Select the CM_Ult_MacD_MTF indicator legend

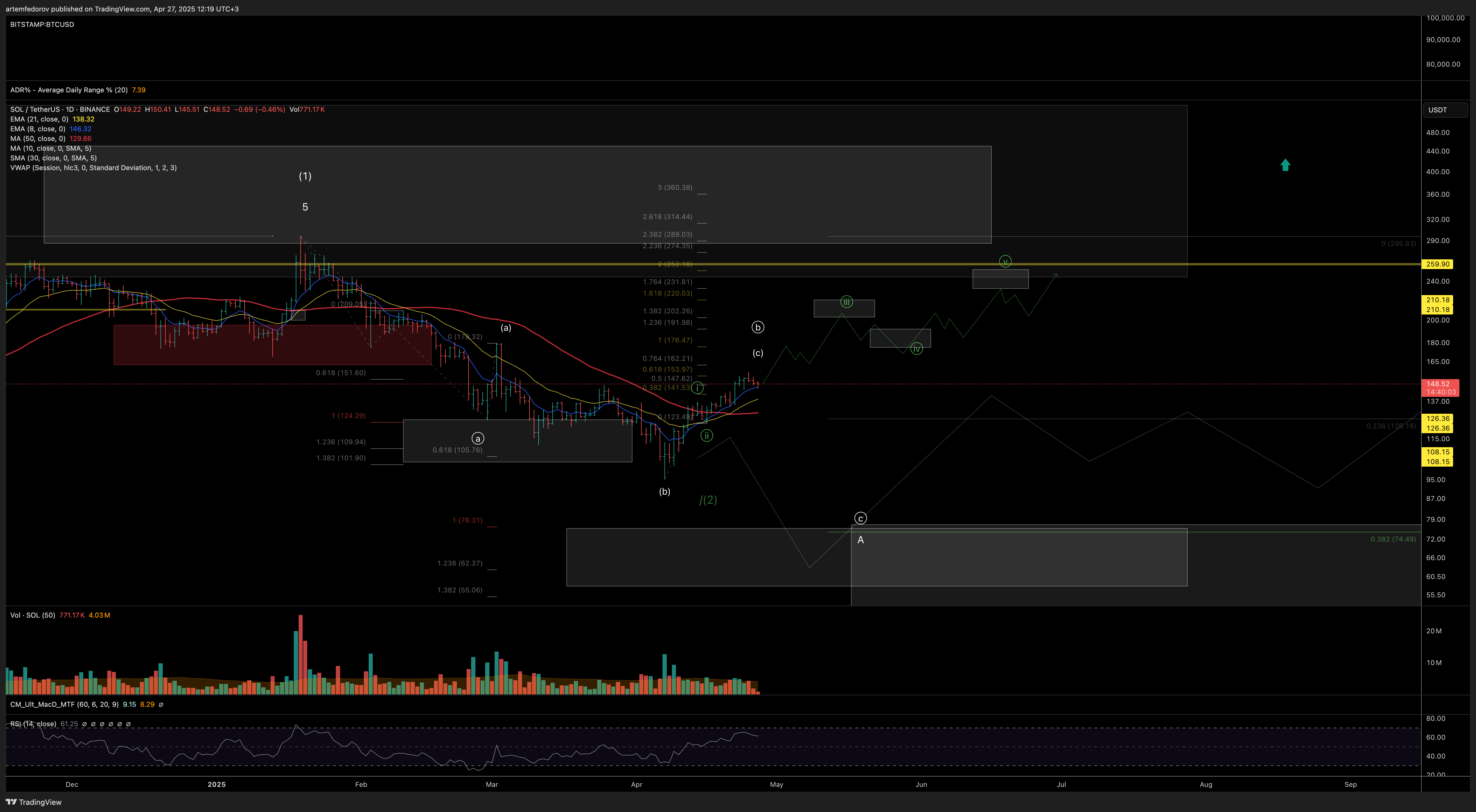[86, 704]
